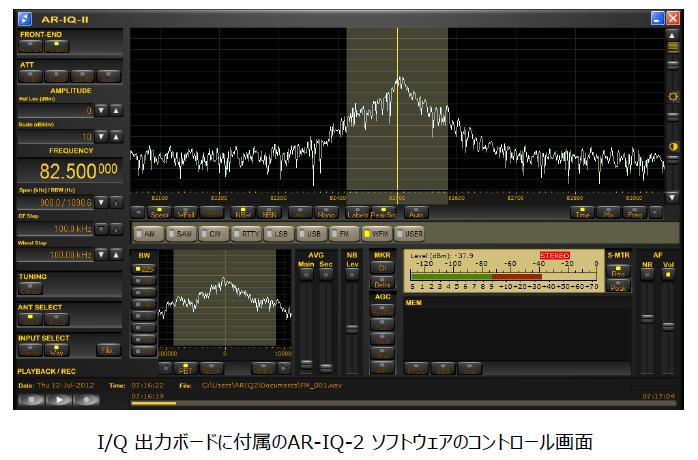Click the File button in Input Select
The image size is (698, 460).
pyautogui.click(x=106, y=349)
